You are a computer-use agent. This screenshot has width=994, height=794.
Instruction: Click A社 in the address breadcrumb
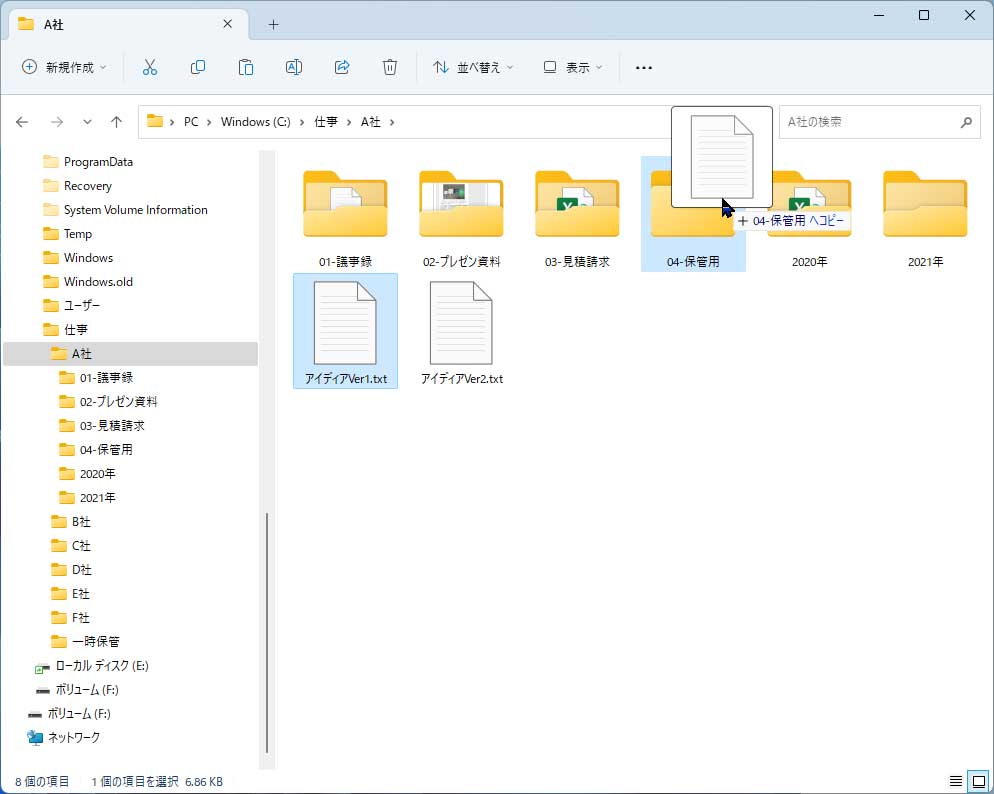371,122
